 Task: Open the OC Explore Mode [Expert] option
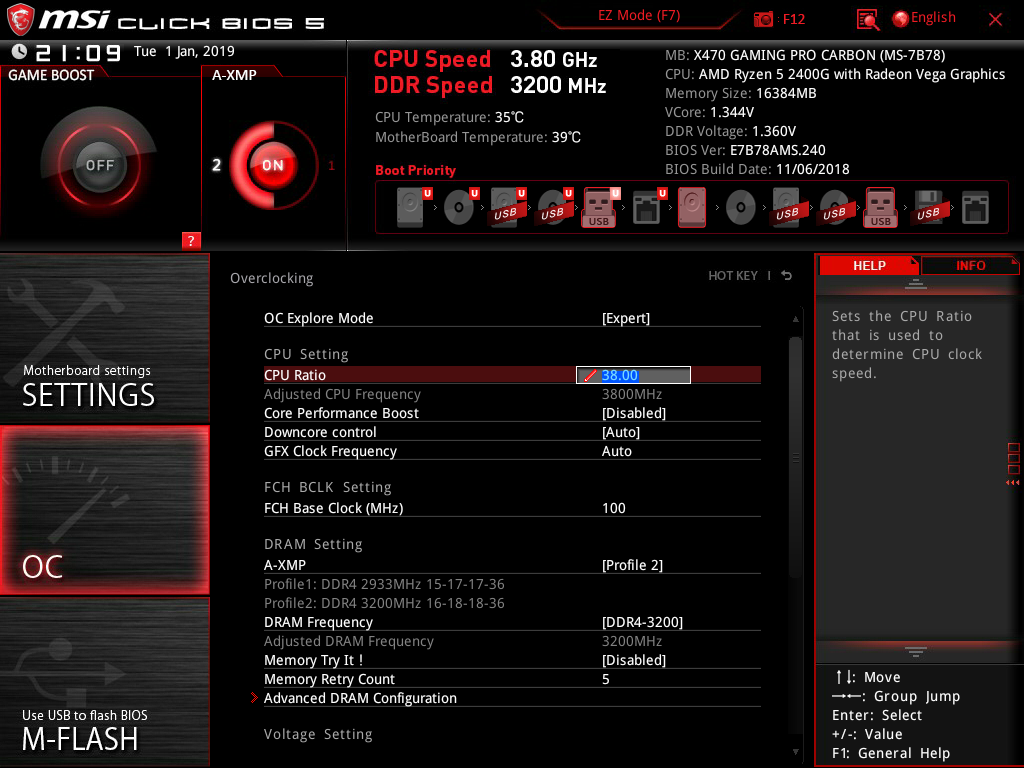tap(512, 318)
